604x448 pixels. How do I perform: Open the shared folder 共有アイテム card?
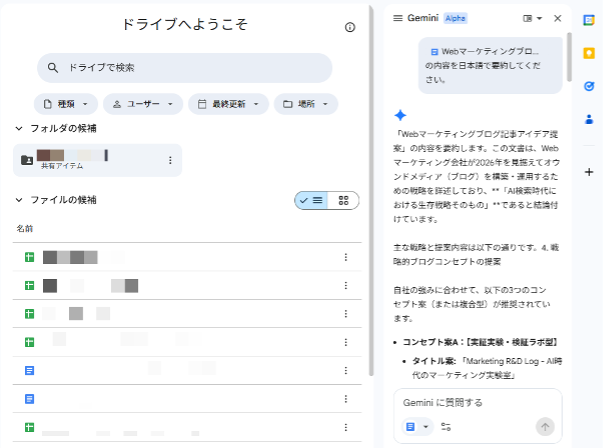97,160
